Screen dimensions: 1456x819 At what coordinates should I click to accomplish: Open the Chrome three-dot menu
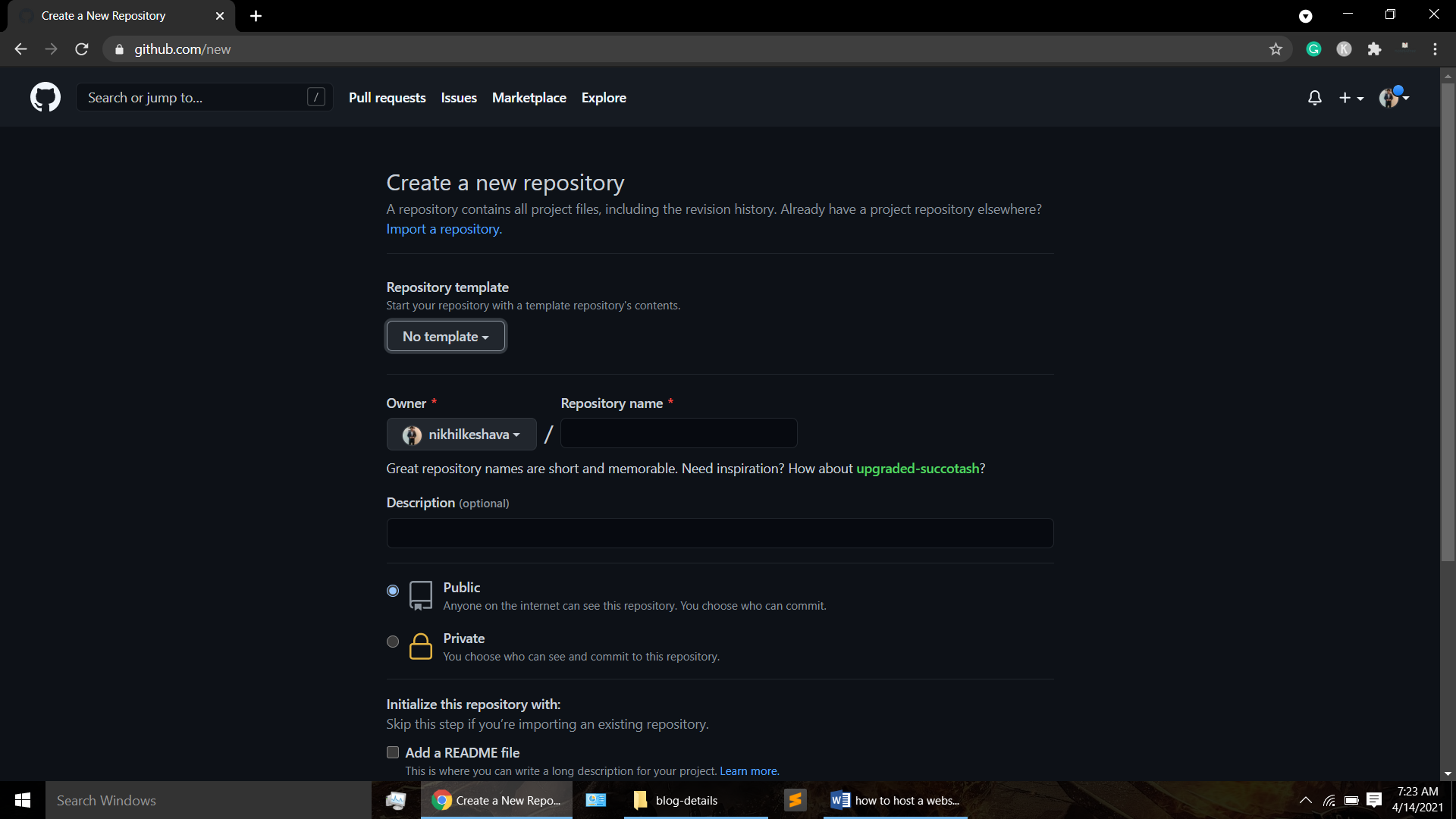[x=1435, y=49]
